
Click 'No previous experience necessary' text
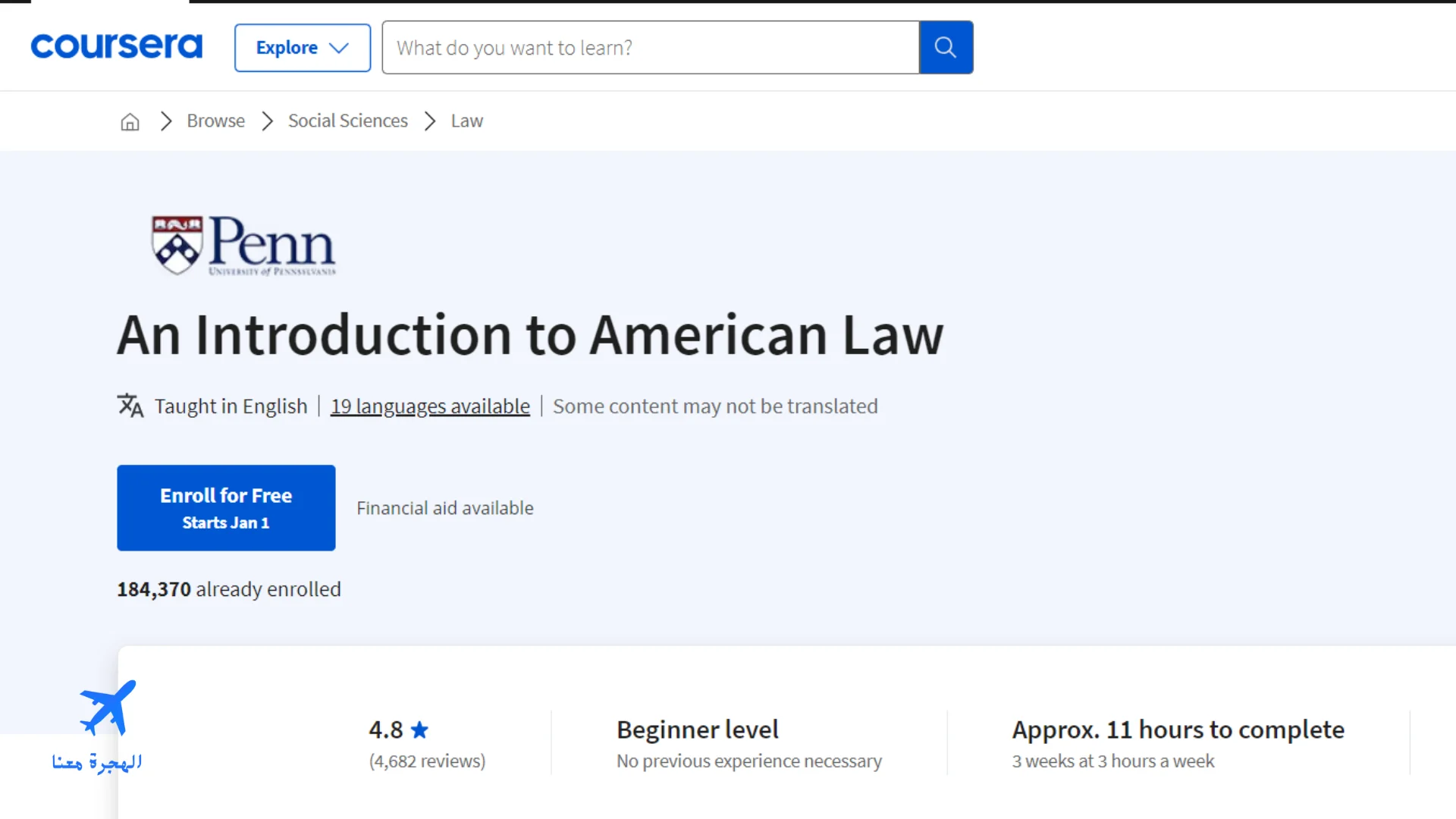click(x=749, y=761)
